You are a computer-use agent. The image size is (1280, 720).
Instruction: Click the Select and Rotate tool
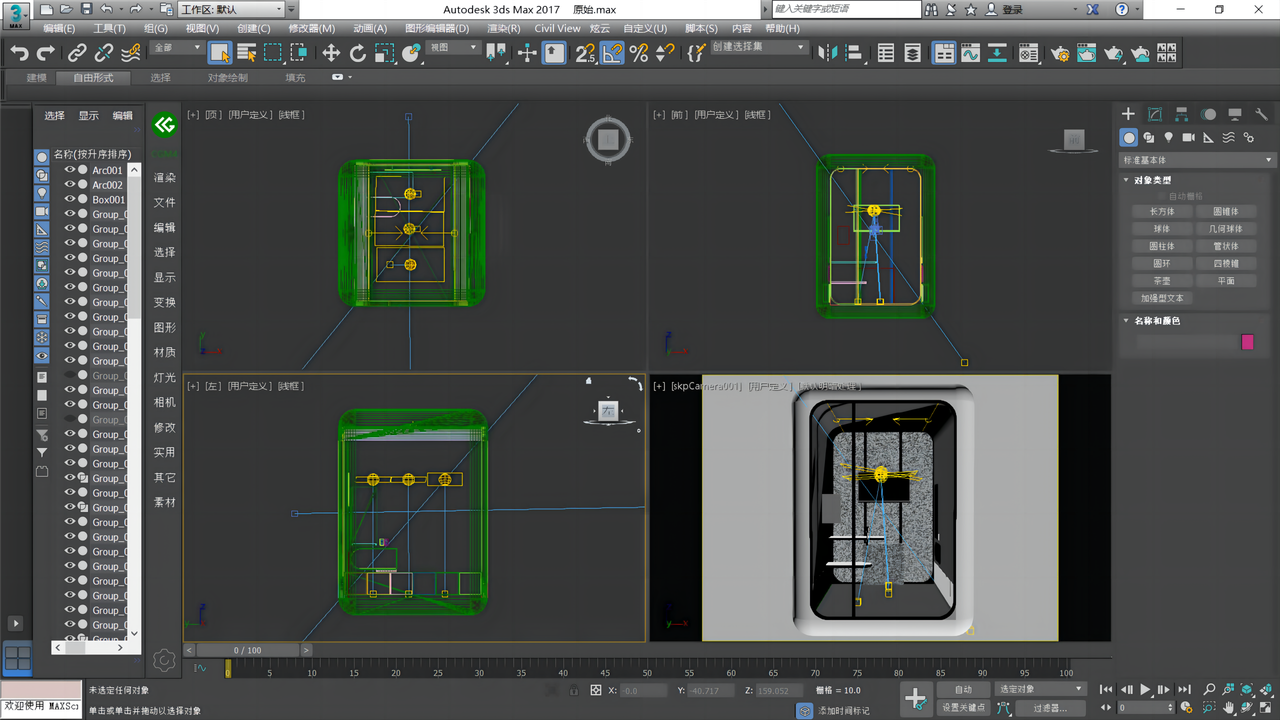tap(358, 53)
